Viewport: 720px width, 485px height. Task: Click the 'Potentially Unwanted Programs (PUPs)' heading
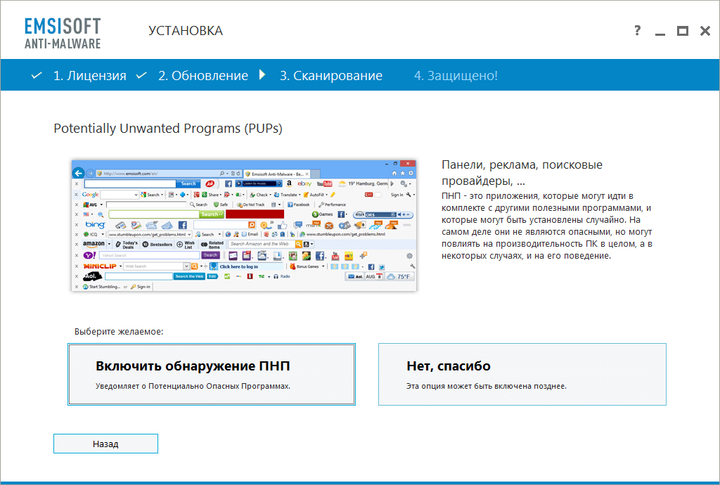(x=168, y=128)
